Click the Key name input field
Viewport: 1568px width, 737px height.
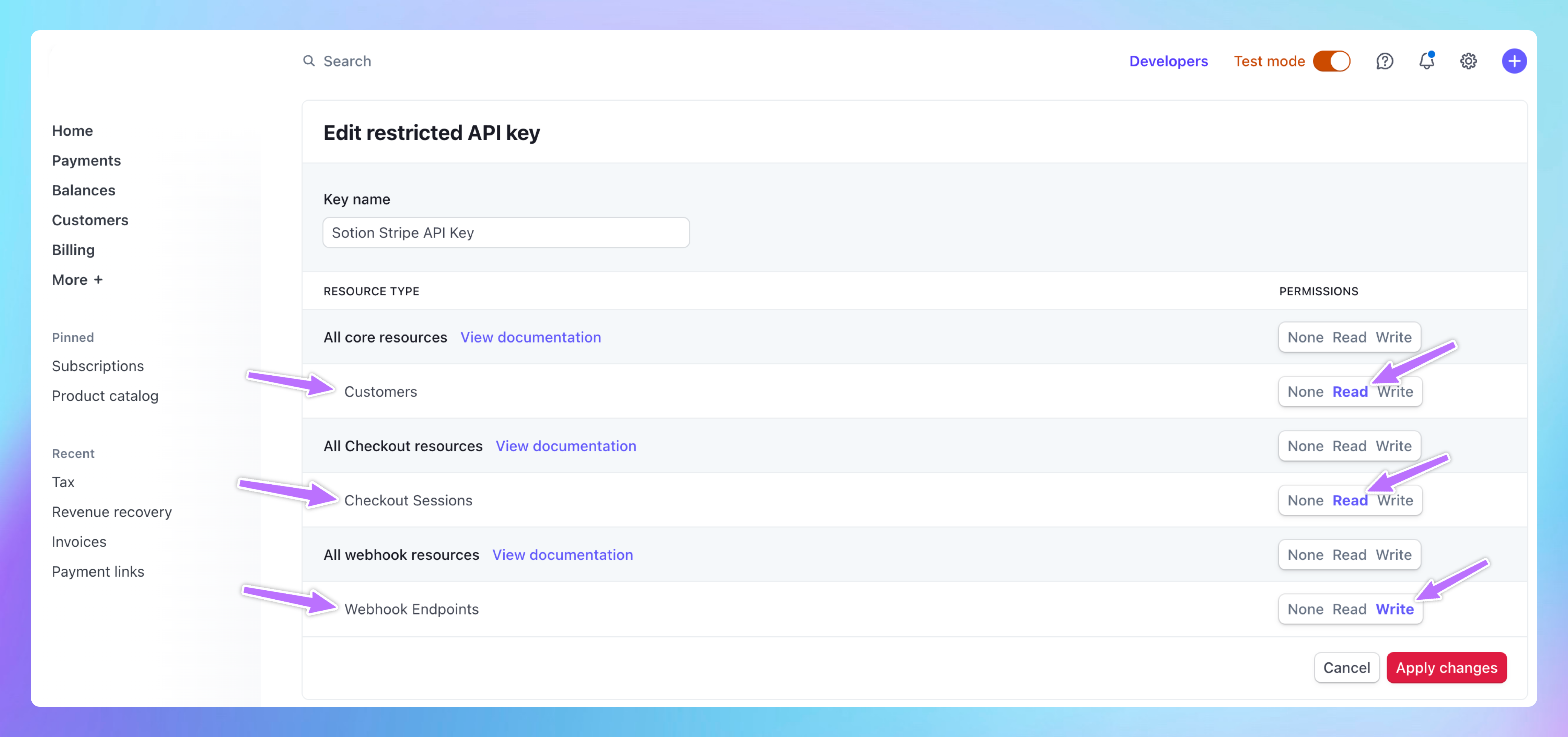(506, 233)
